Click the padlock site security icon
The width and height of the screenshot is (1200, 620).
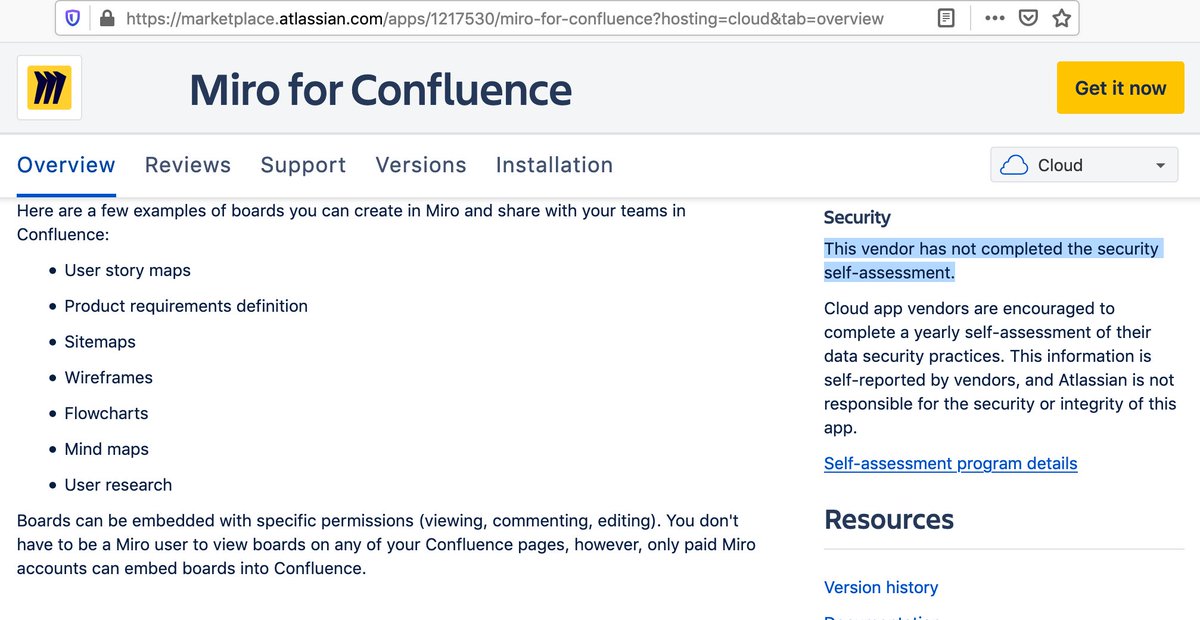point(107,18)
